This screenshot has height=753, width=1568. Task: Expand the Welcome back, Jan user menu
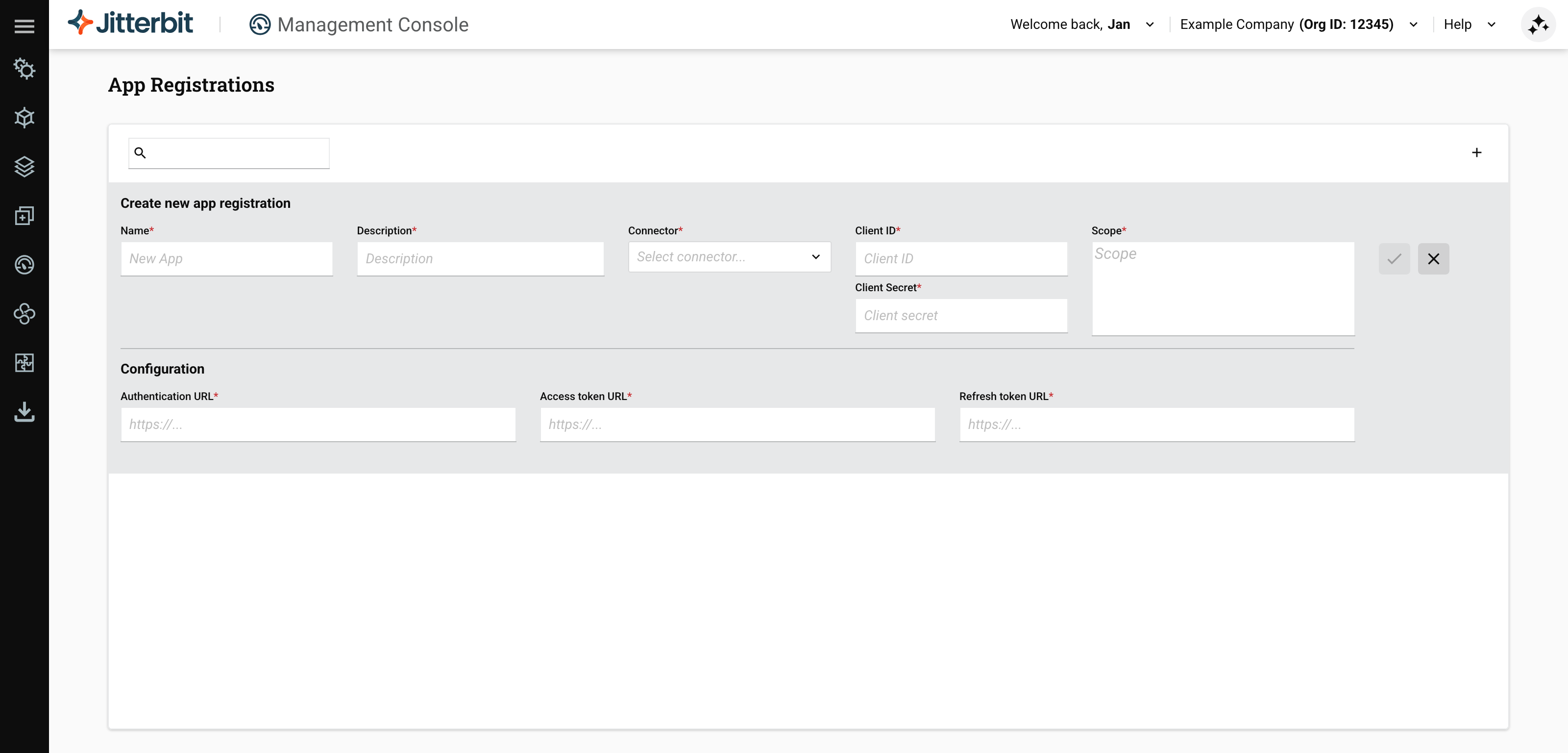coord(1081,25)
